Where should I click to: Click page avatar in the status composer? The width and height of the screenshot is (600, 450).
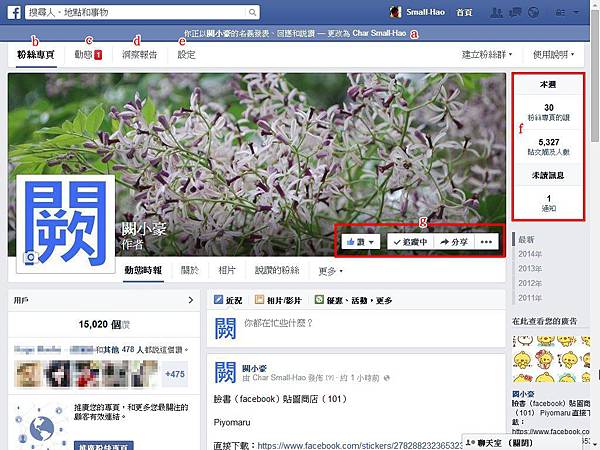225,329
